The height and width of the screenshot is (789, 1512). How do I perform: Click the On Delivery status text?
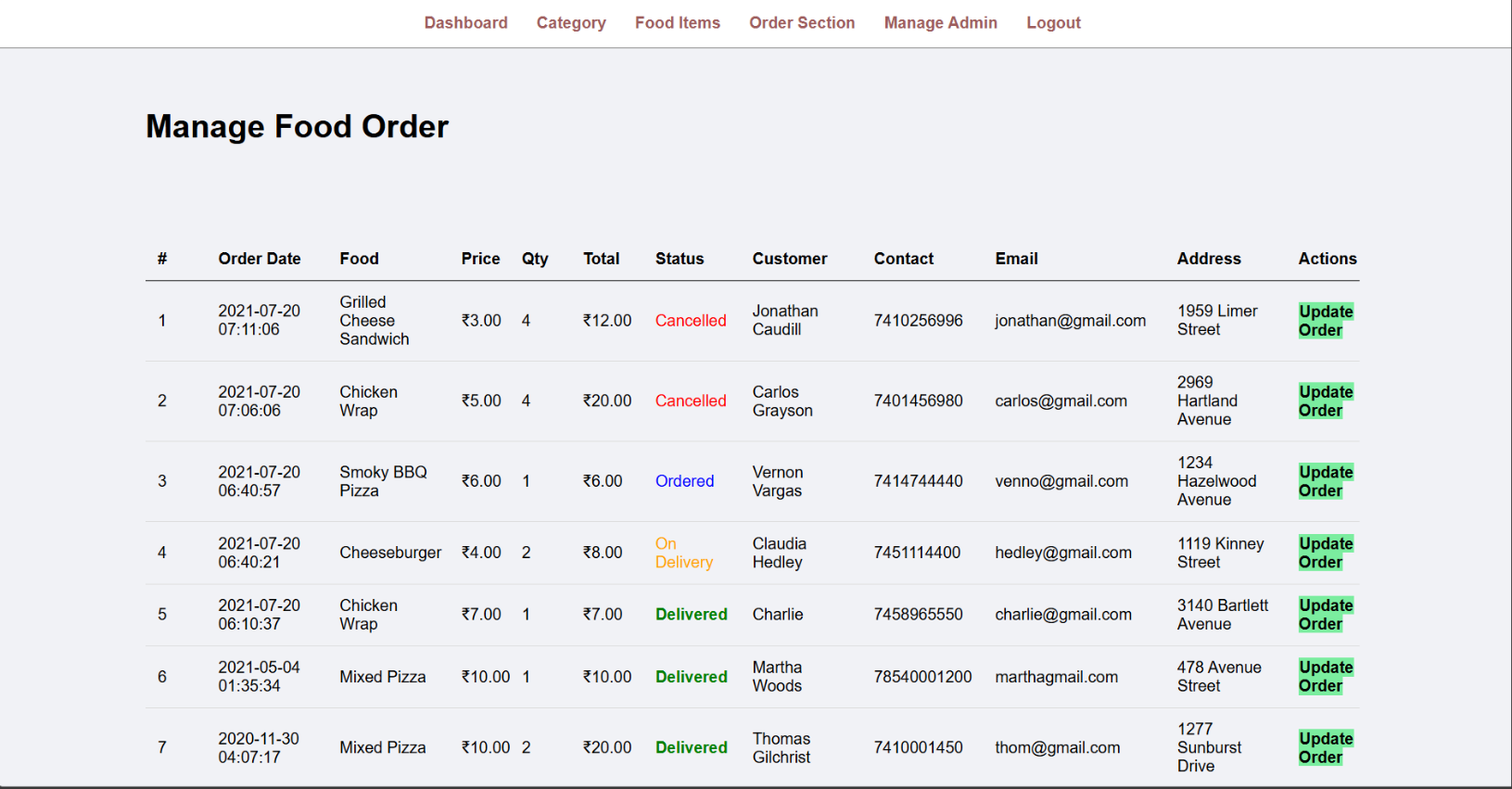684,553
